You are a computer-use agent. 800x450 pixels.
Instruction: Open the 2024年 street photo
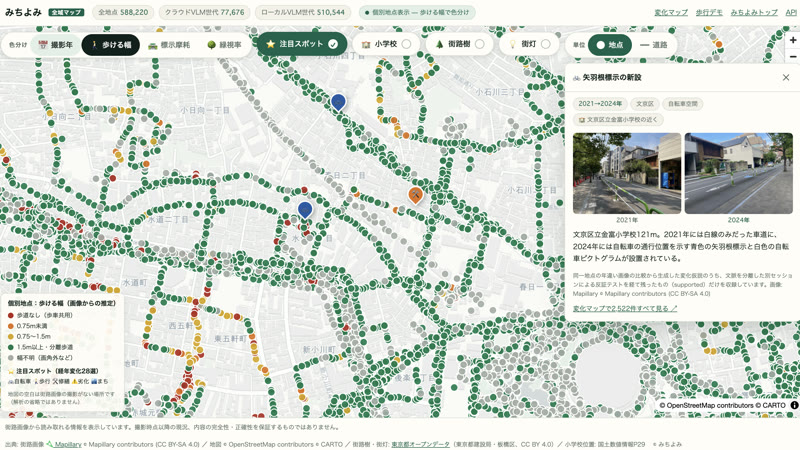[738, 173]
